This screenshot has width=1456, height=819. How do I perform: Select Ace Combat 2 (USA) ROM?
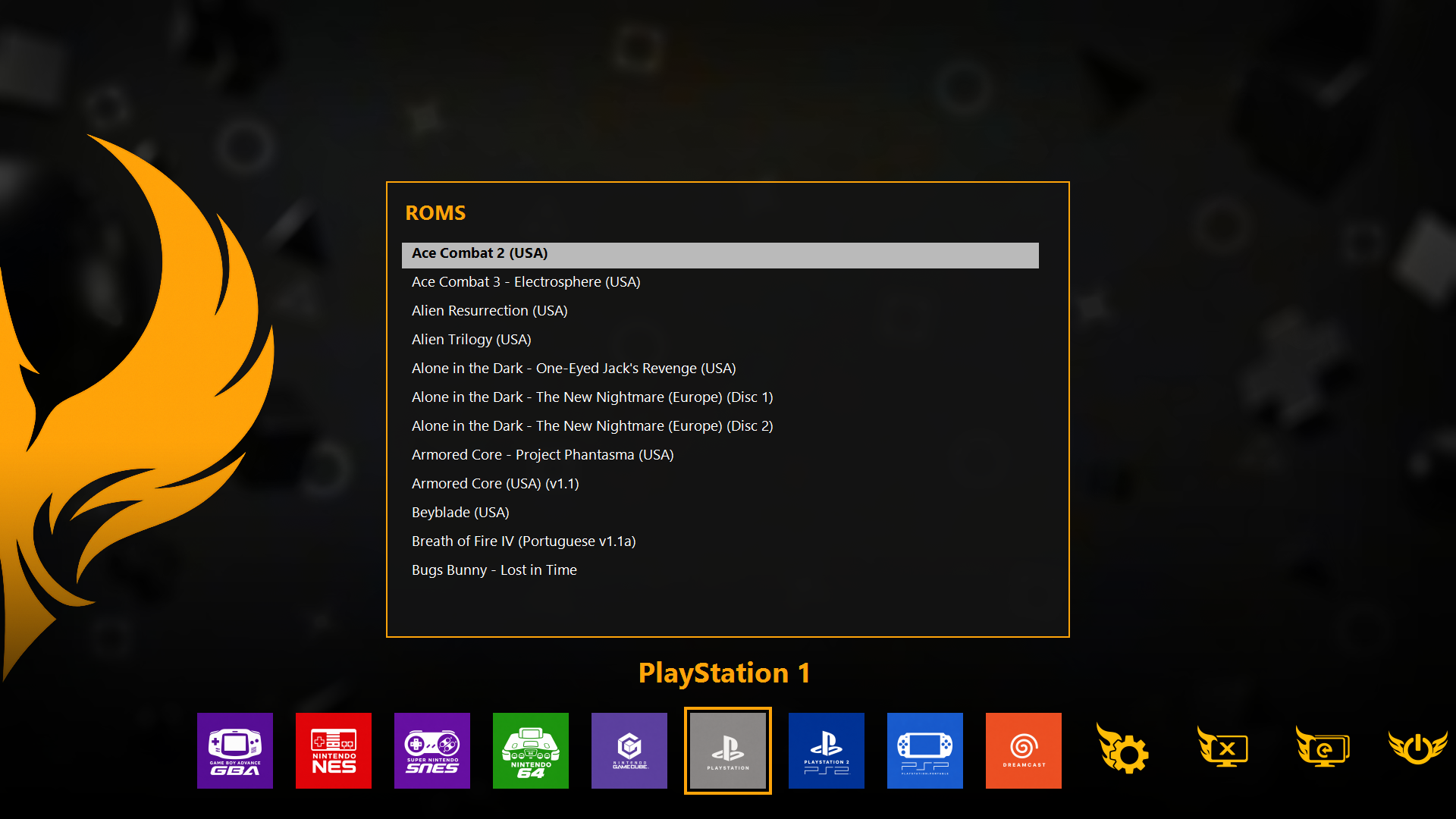720,255
